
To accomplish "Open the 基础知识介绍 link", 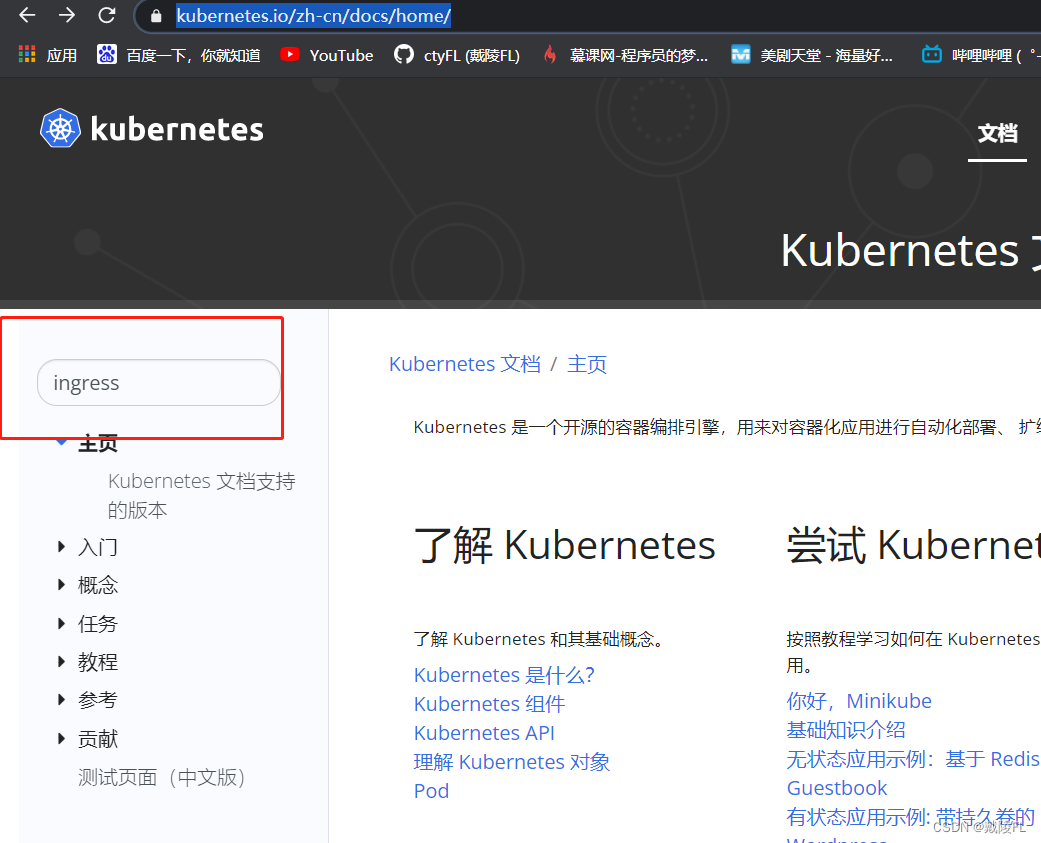I will pos(846,730).
